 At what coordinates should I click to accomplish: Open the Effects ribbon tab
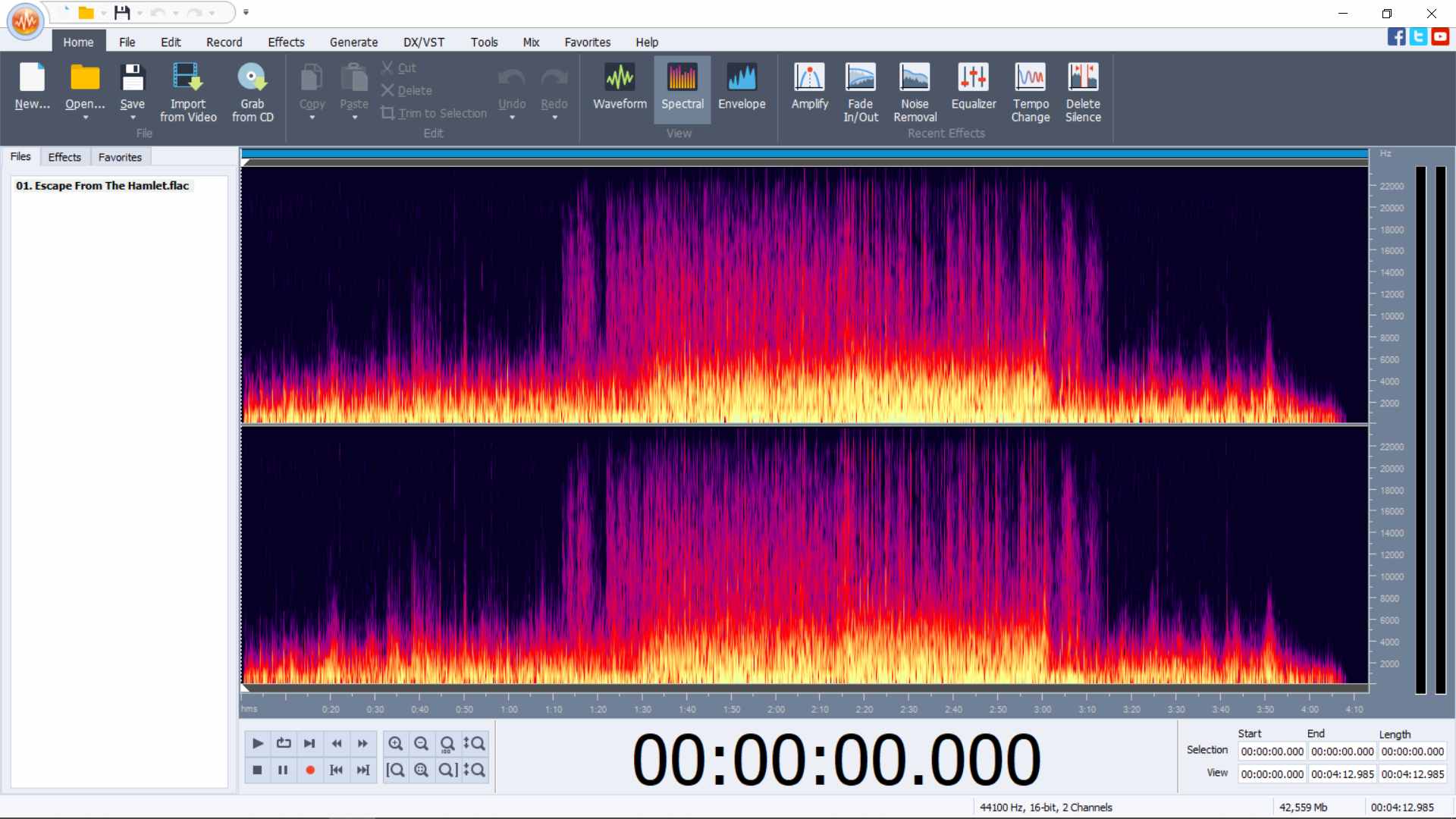(286, 42)
